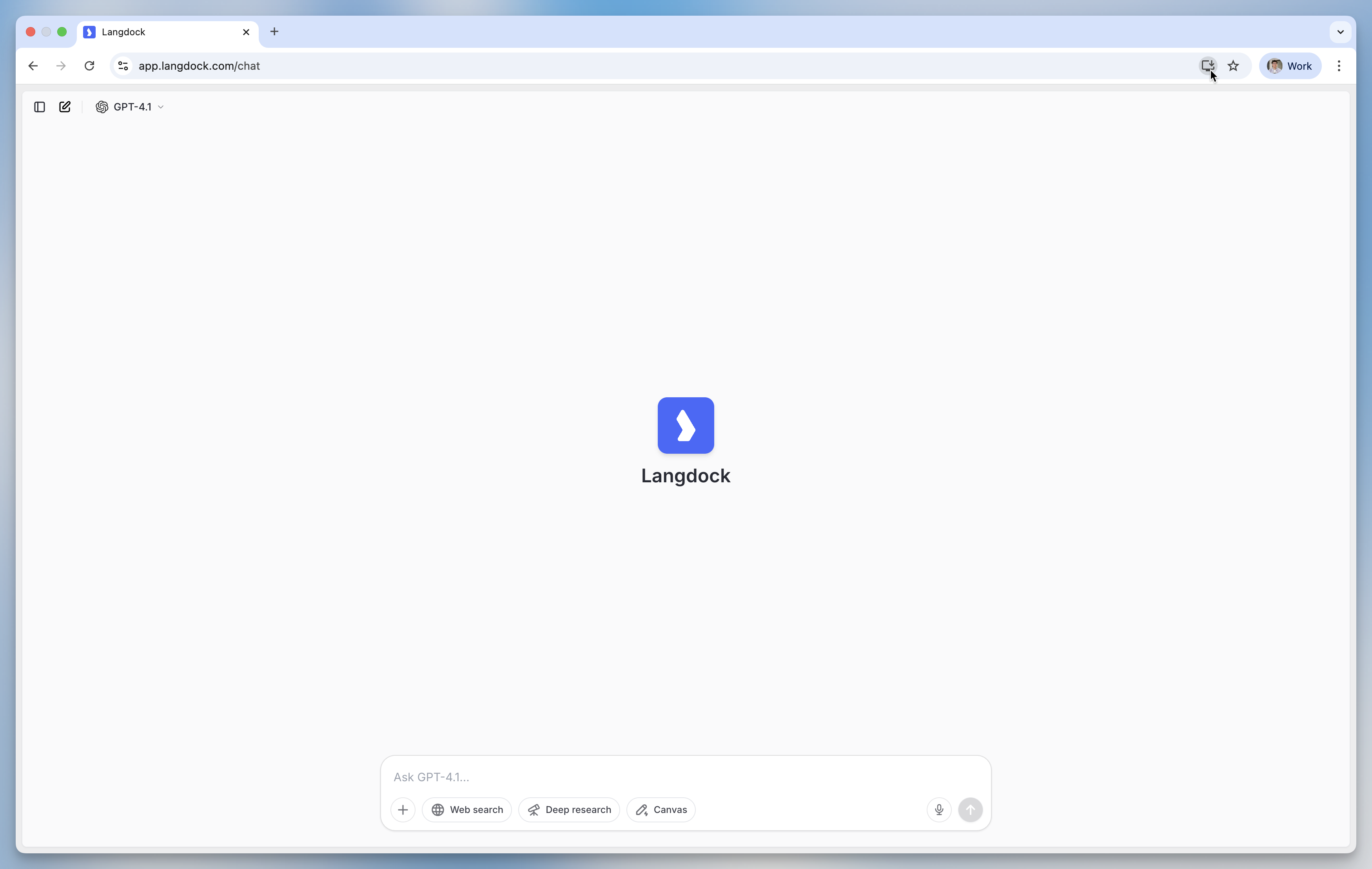1372x869 pixels.
Task: Click the plus attachment button in composer
Action: pos(403,809)
